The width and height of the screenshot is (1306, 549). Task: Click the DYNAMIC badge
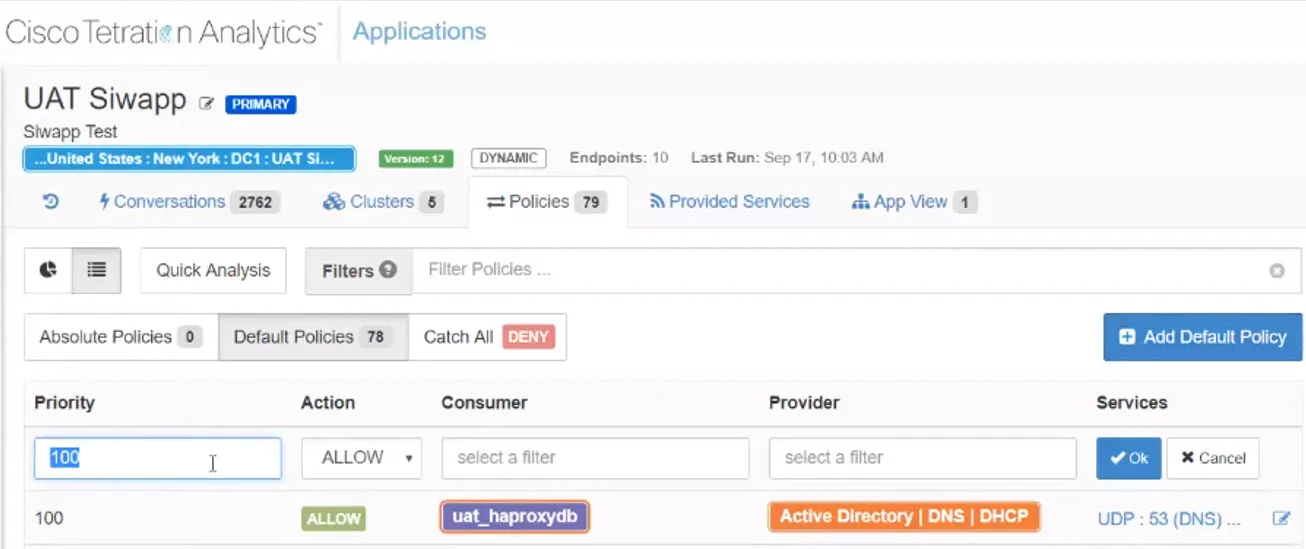click(x=509, y=158)
